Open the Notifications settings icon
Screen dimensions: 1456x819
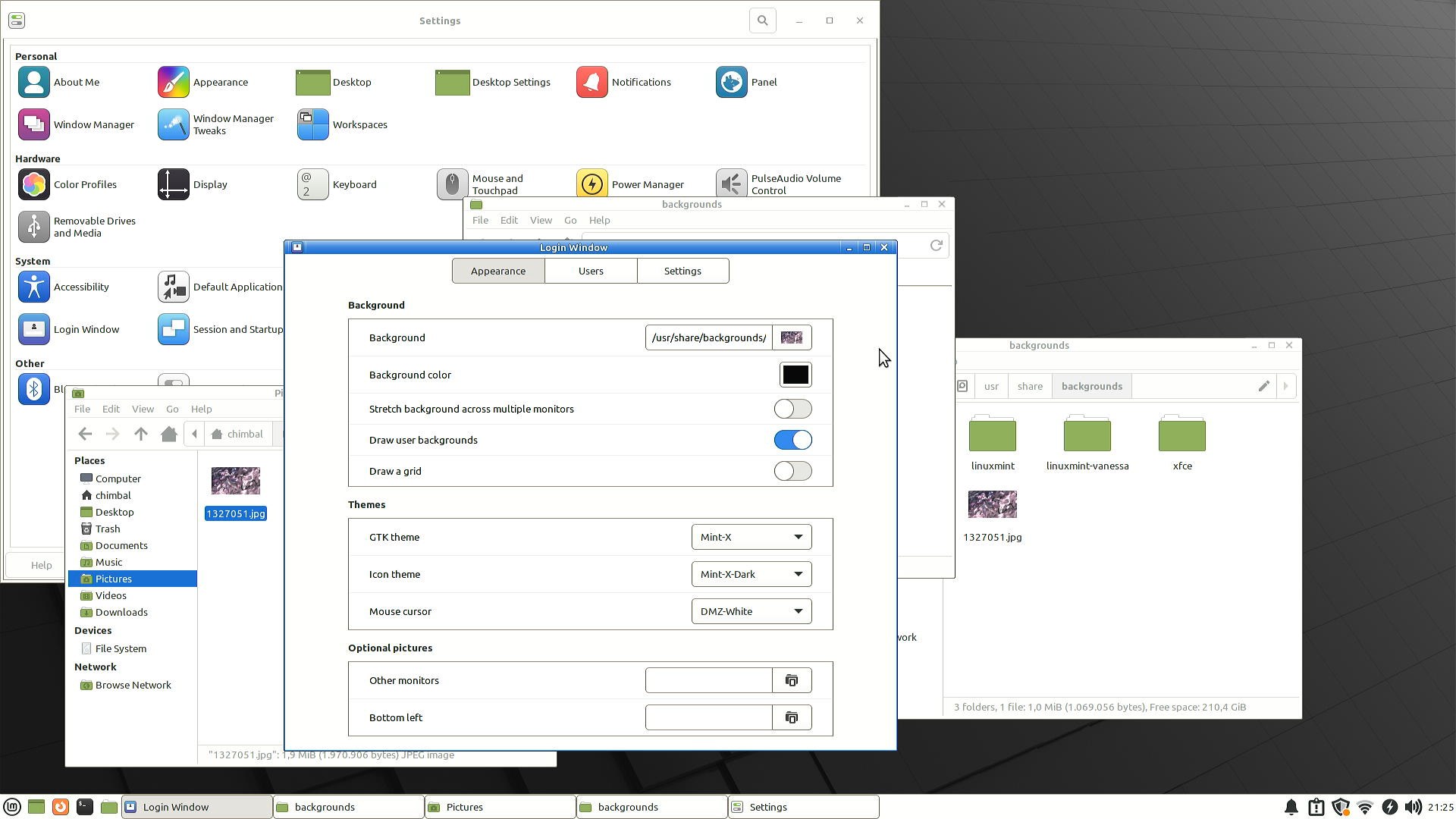pos(592,82)
